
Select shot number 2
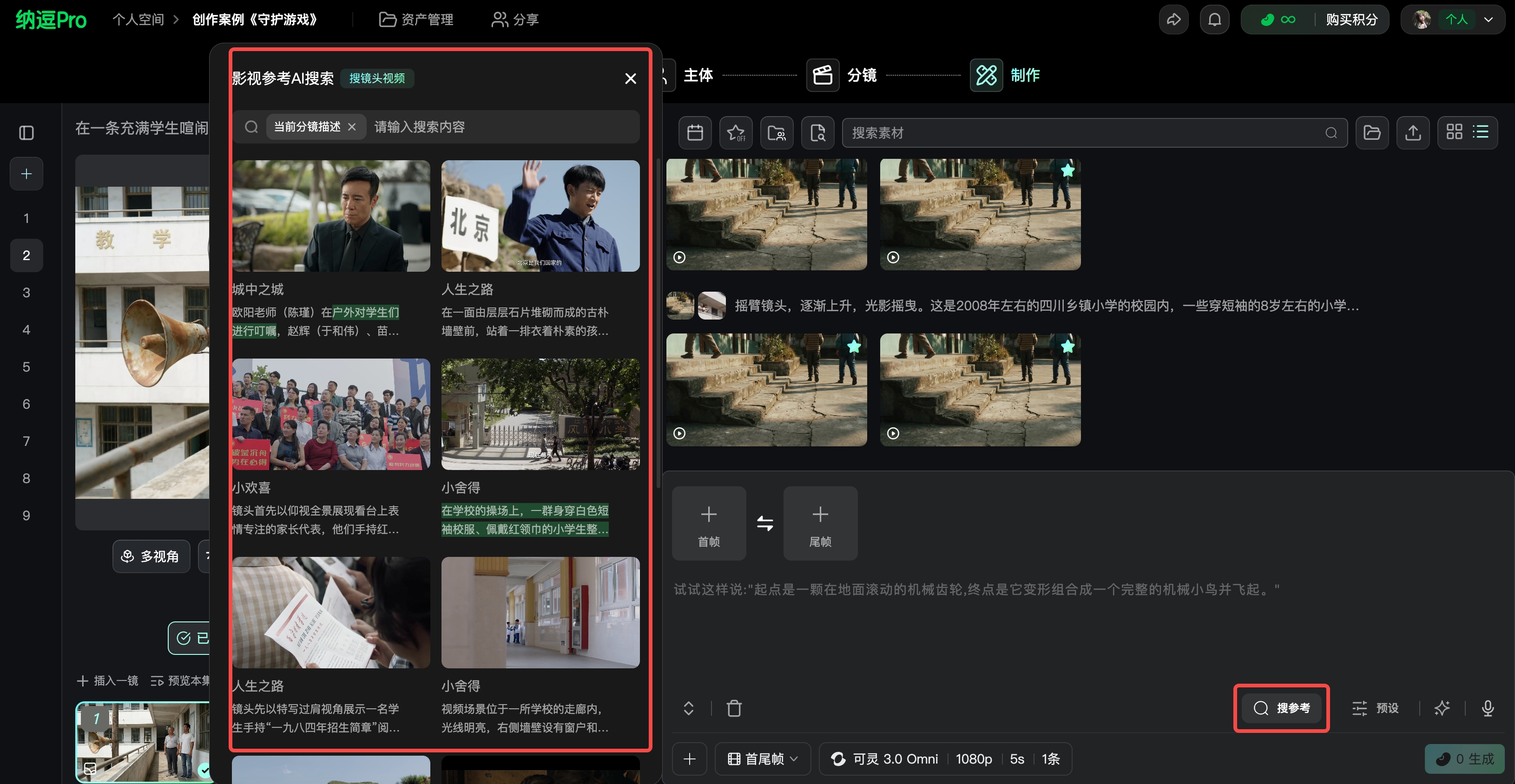(26, 255)
